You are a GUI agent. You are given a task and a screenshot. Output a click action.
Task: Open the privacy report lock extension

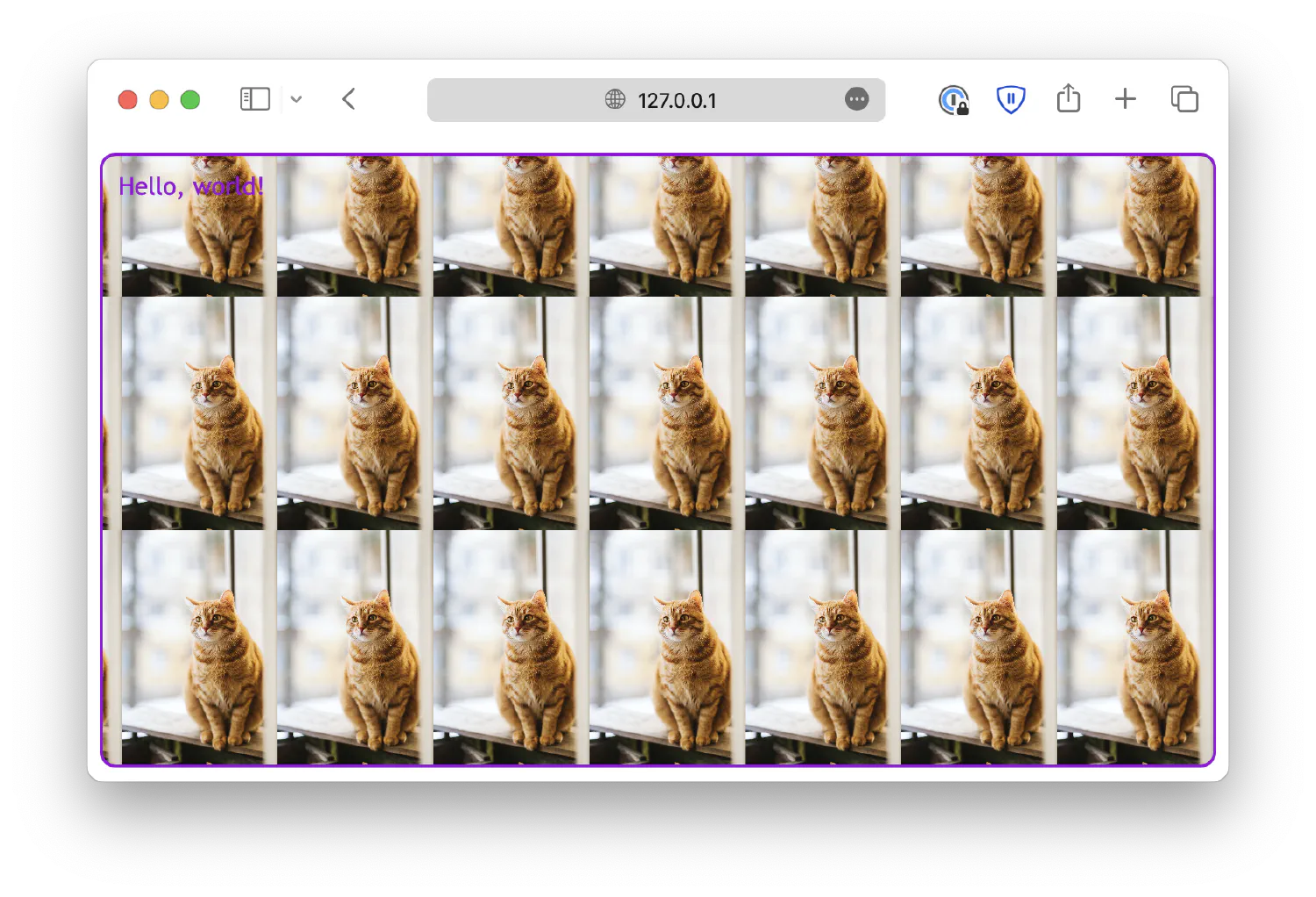click(954, 100)
